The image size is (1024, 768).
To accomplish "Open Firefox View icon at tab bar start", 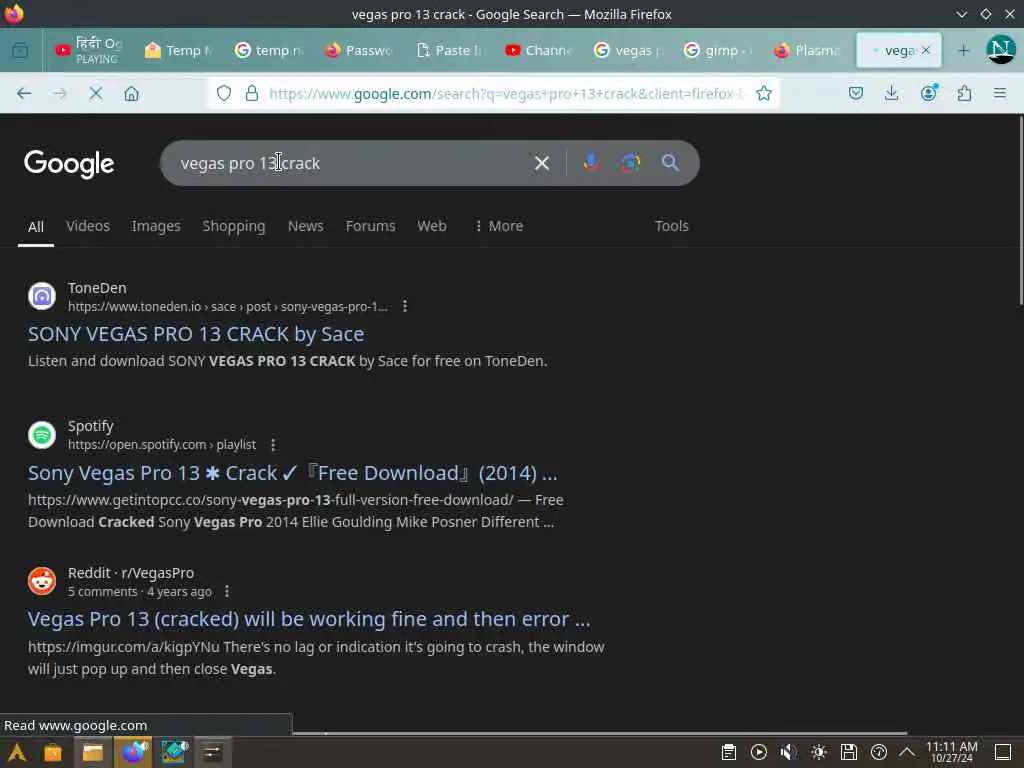I will pyautogui.click(x=20, y=50).
